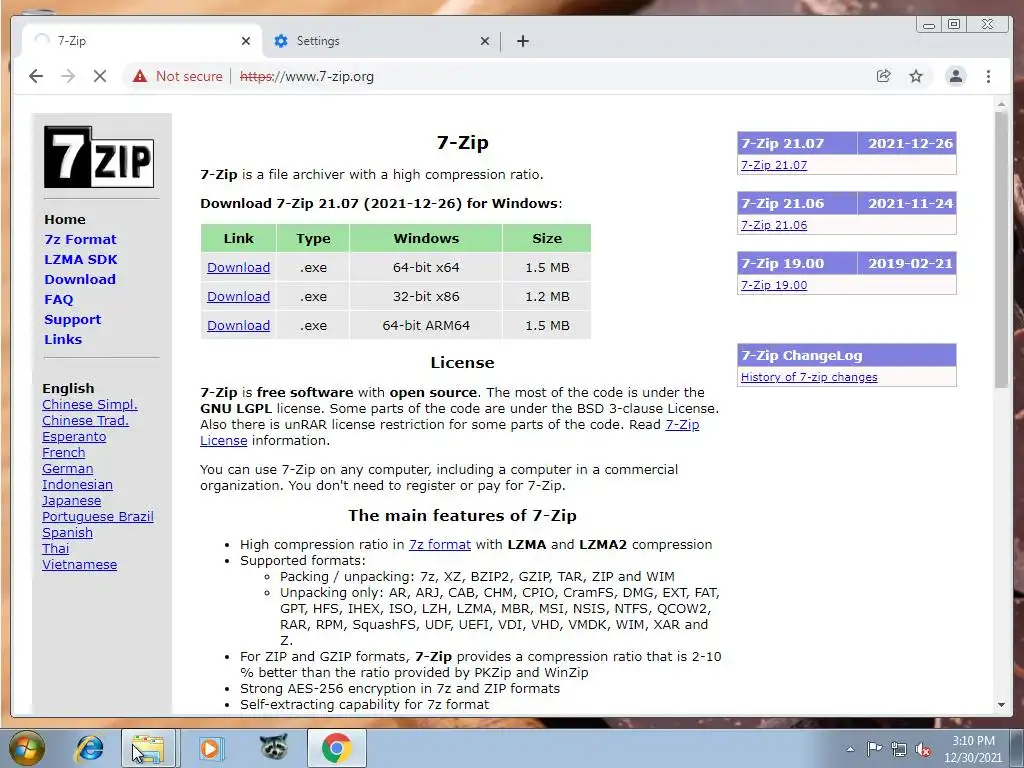The image size is (1024, 768).
Task: Open the Chrome three-dot menu
Action: pyautogui.click(x=988, y=76)
